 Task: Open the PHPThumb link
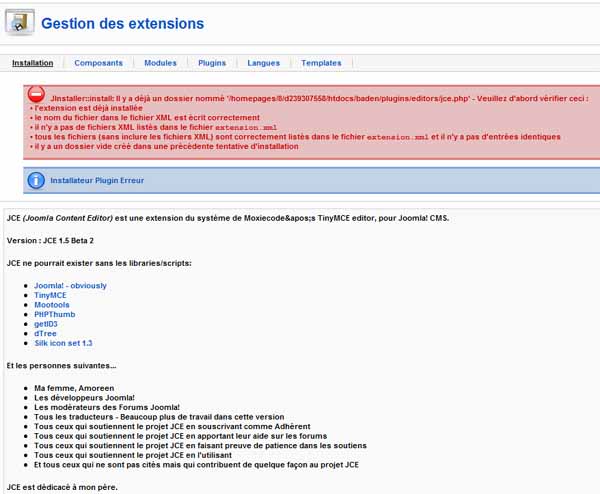(x=55, y=314)
